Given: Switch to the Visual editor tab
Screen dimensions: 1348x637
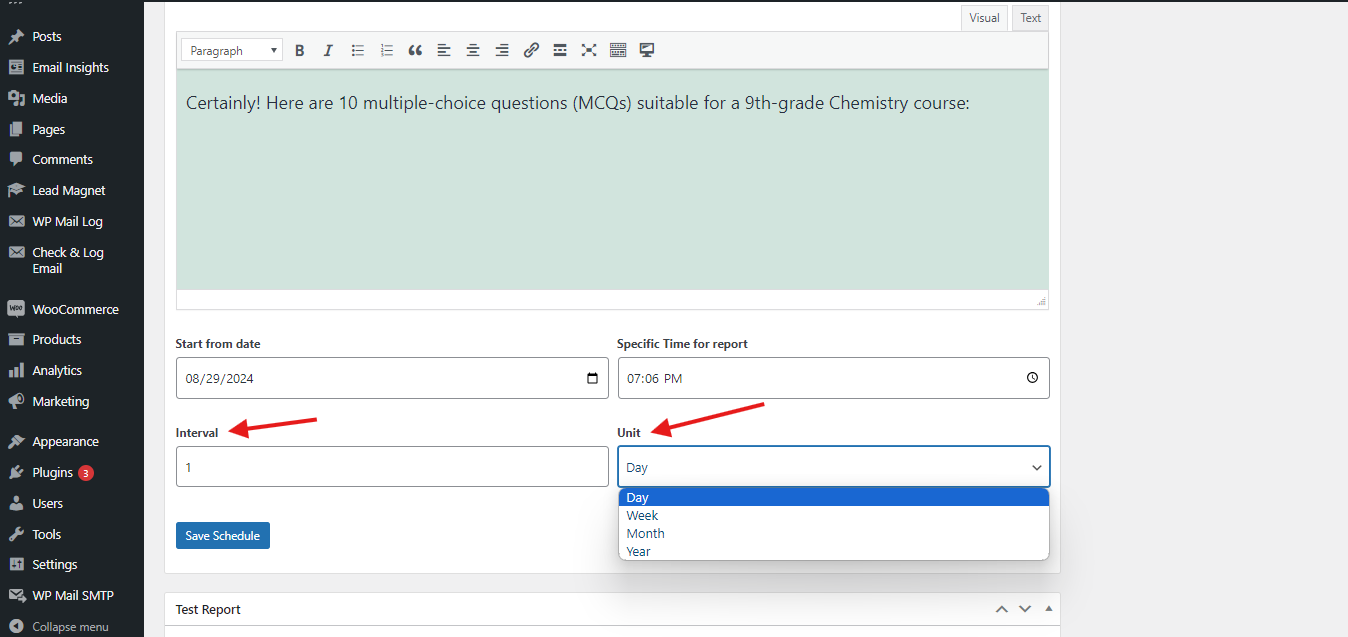Looking at the screenshot, I should [984, 18].
